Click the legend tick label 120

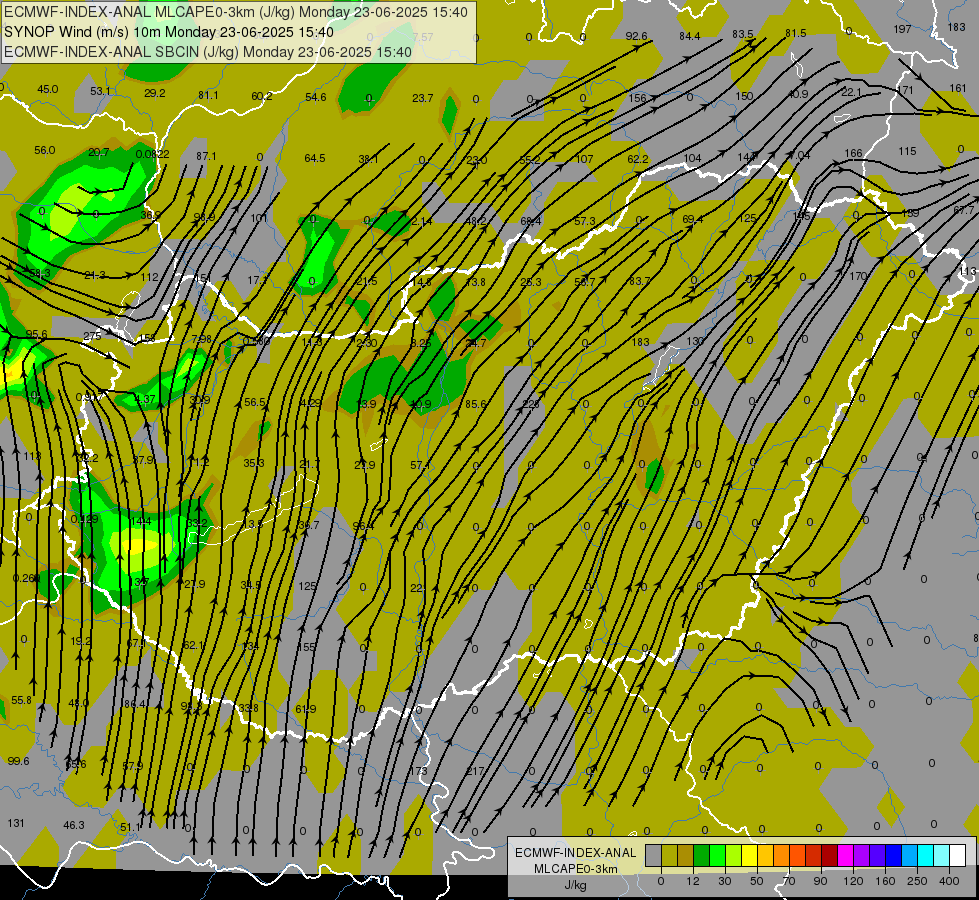(x=853, y=881)
